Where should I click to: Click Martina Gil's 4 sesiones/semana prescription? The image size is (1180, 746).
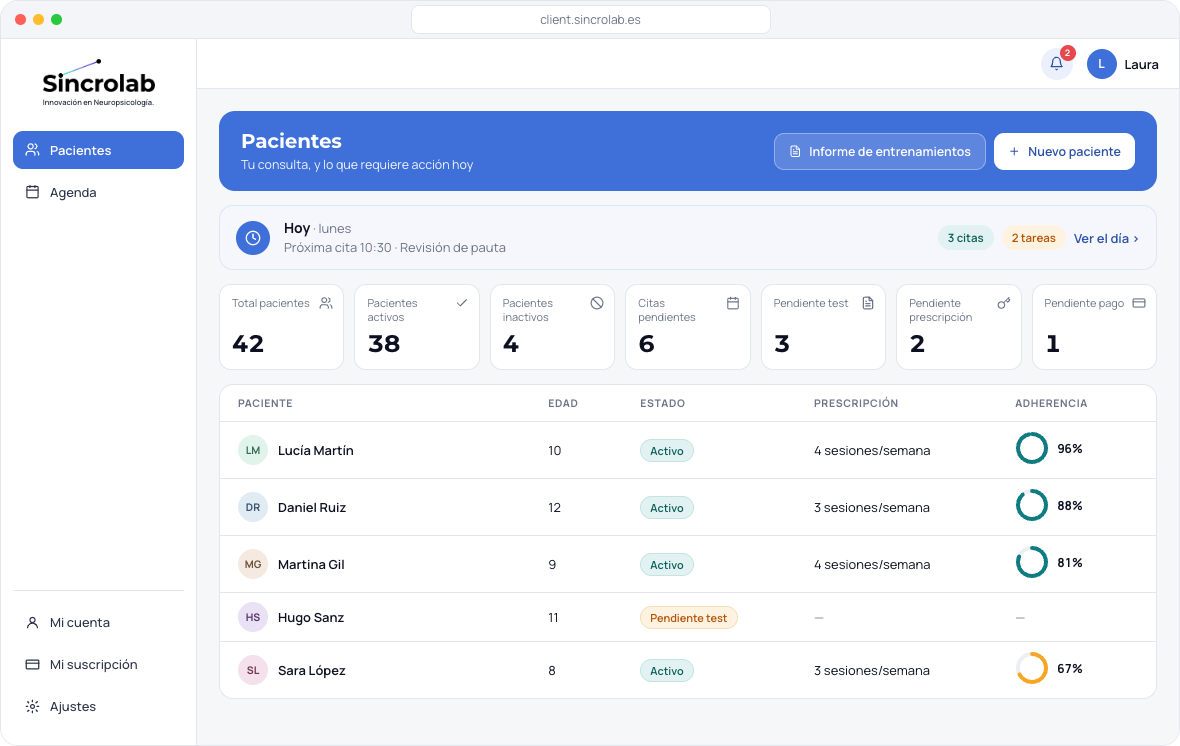pos(871,564)
